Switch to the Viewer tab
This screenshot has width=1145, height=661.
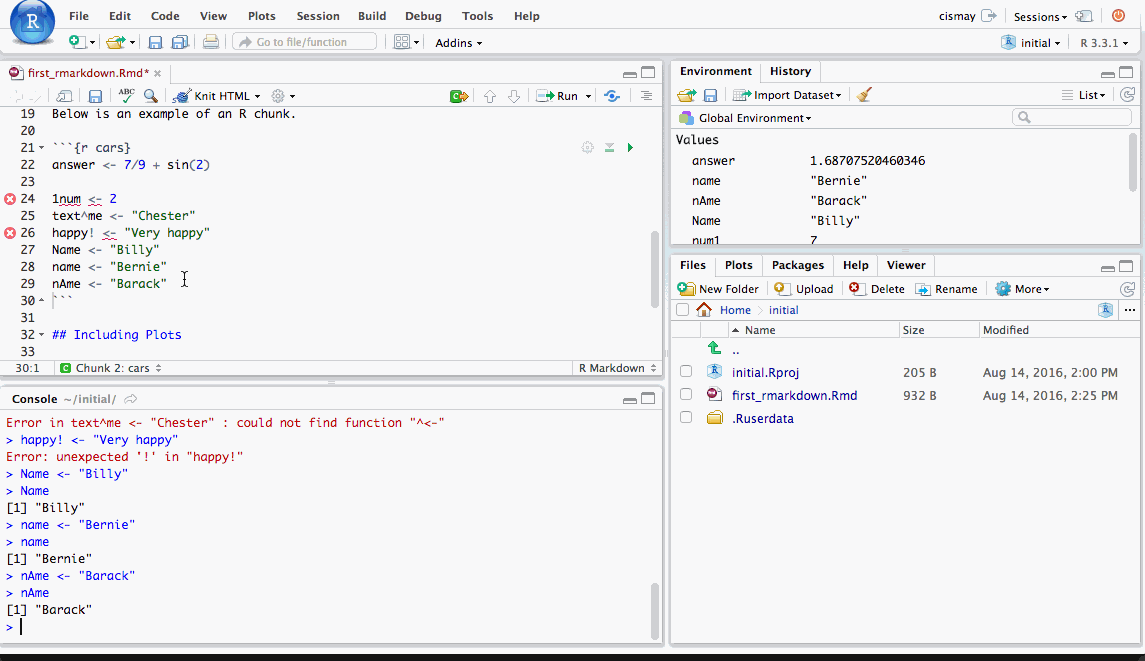coord(905,265)
